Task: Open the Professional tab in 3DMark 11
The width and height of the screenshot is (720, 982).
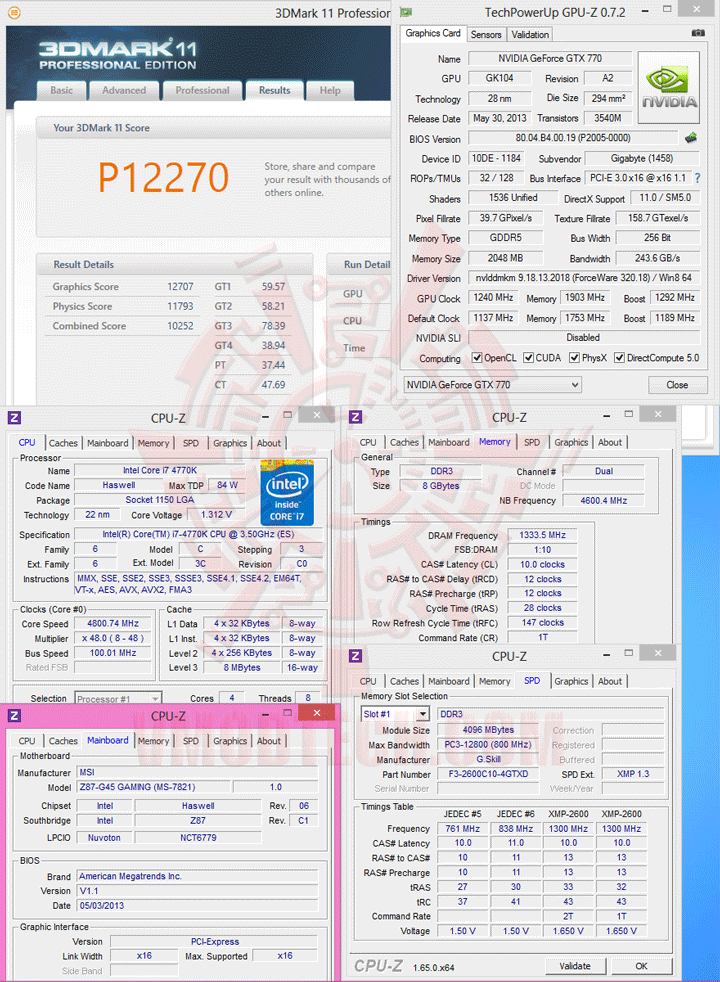Action: pos(202,90)
